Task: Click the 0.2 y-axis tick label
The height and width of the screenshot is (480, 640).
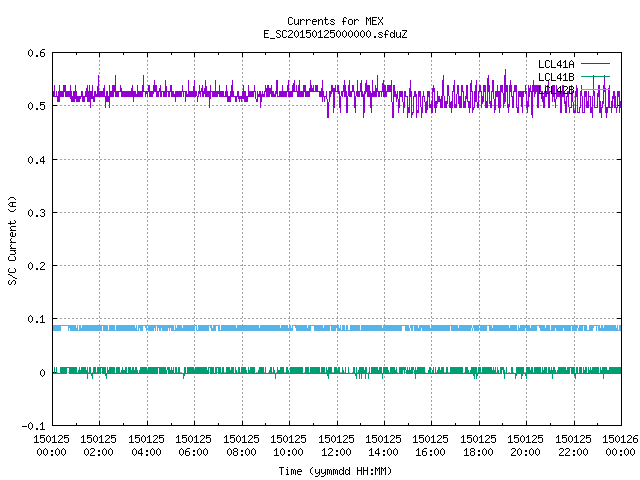Action: tap(36, 266)
